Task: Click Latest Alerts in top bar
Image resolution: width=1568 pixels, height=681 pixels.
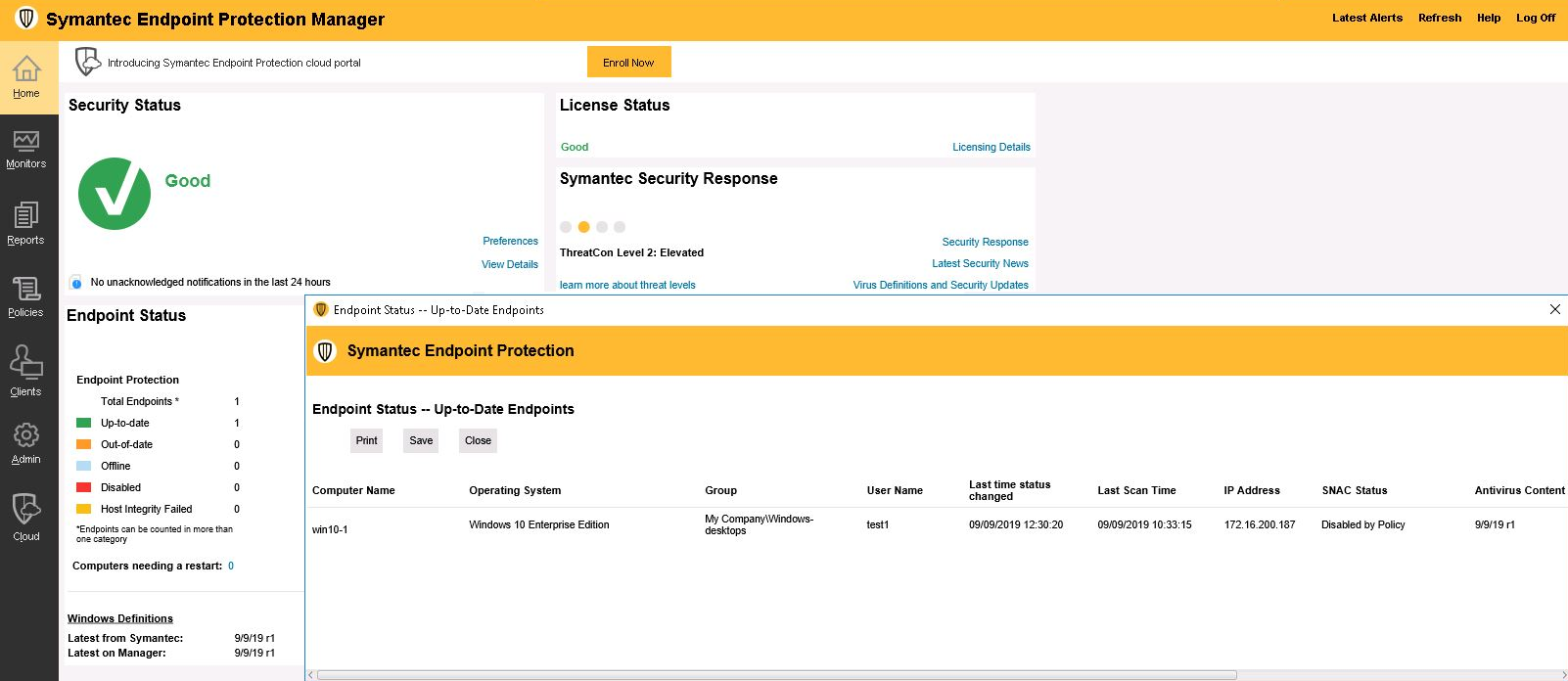Action: pyautogui.click(x=1366, y=18)
